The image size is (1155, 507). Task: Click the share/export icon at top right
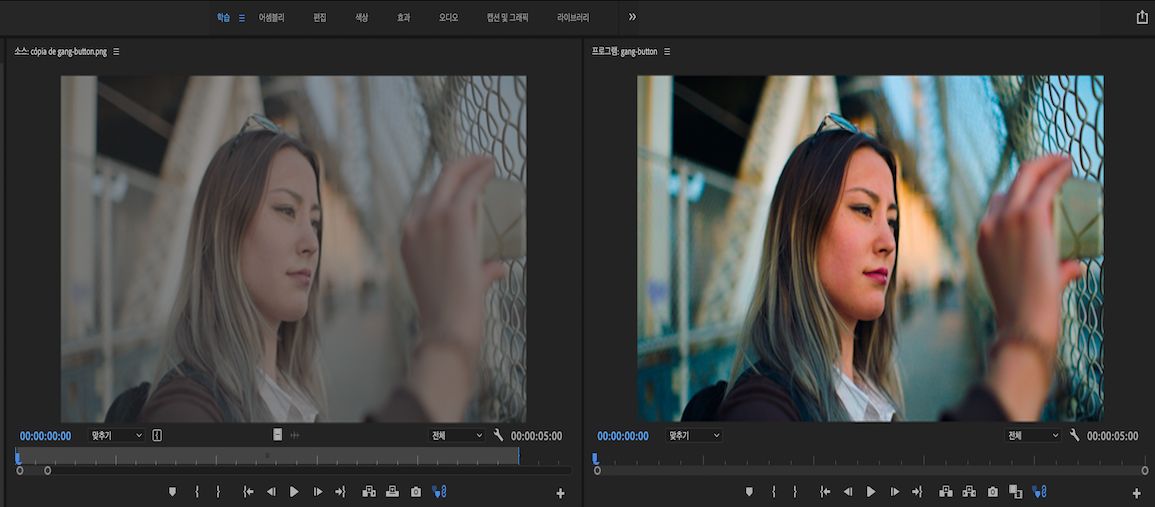click(x=1142, y=17)
